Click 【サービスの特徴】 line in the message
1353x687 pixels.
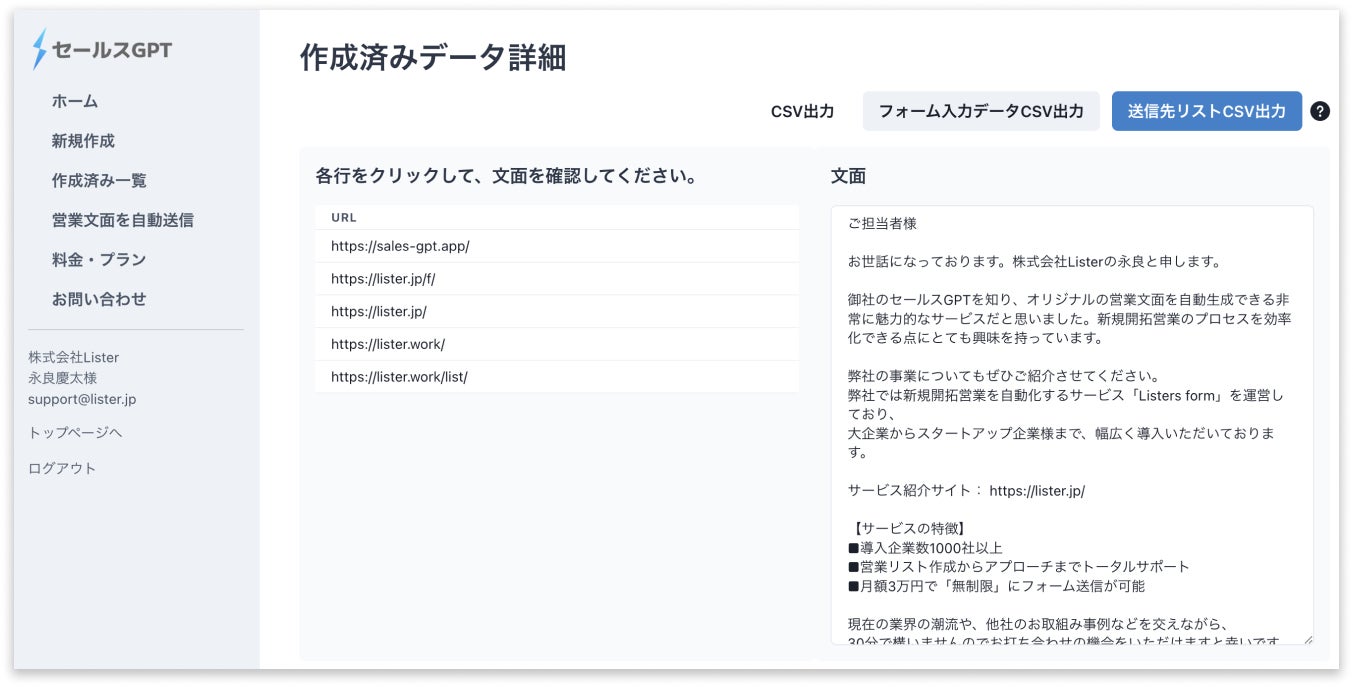(908, 528)
